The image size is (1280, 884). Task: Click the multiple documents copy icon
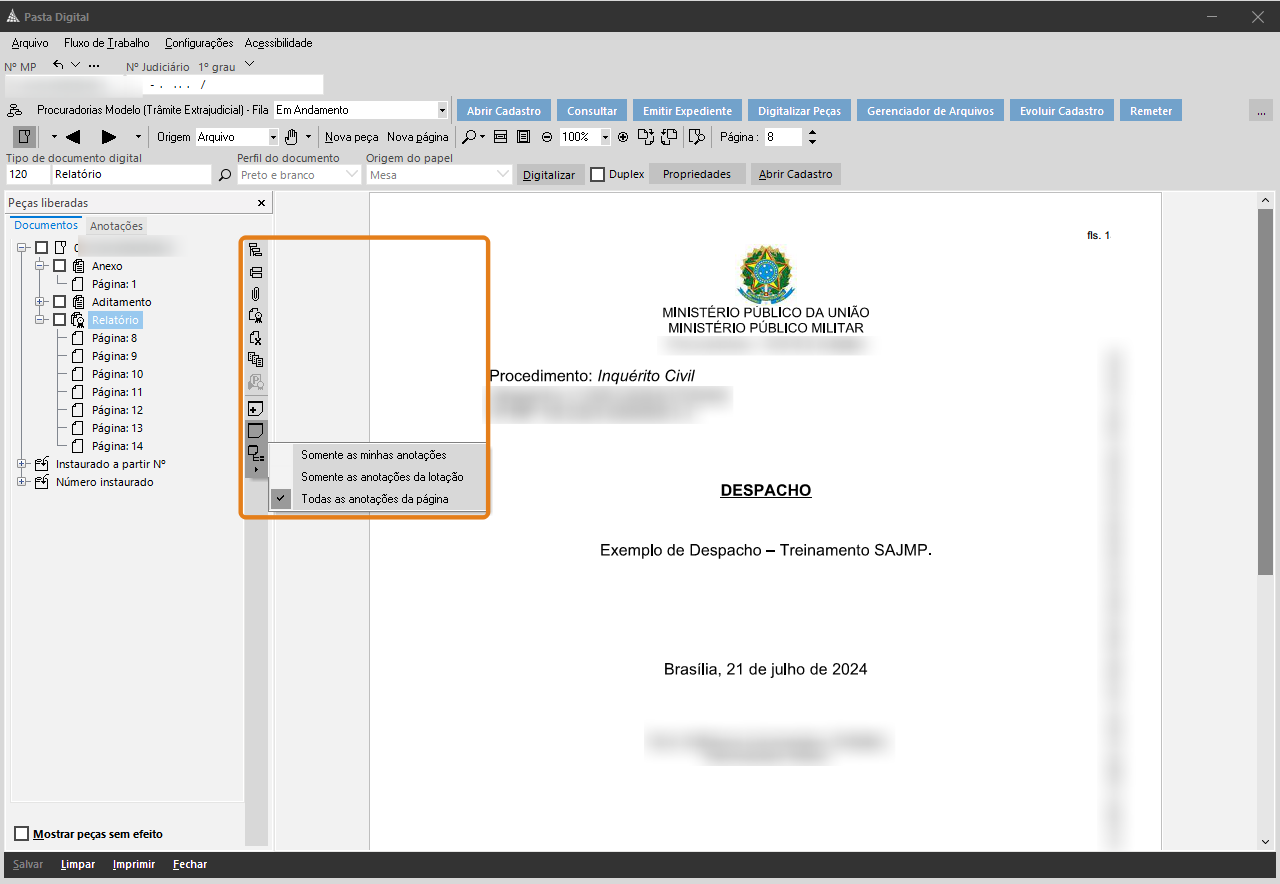pos(255,359)
